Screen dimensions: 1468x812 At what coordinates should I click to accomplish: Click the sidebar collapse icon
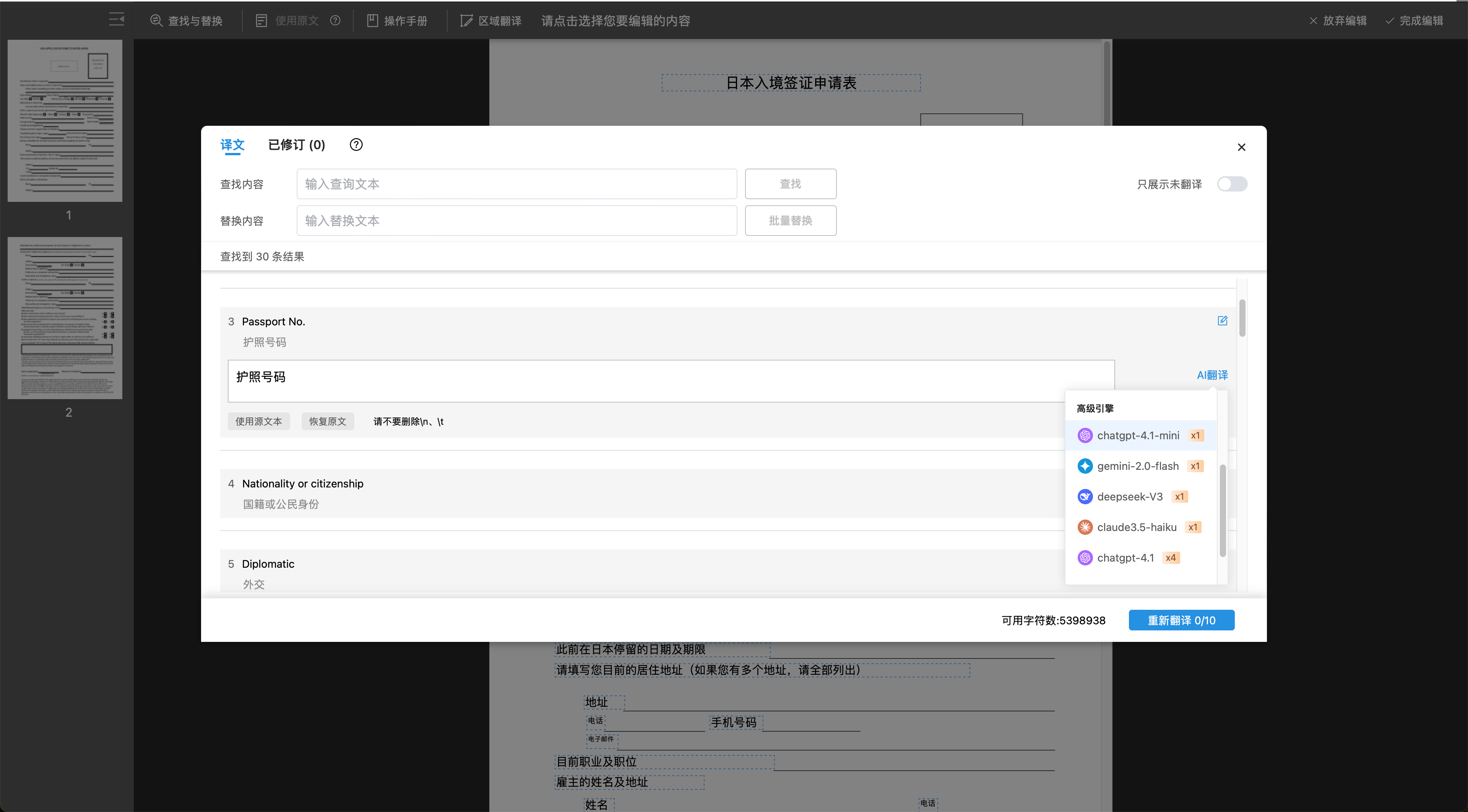click(116, 20)
